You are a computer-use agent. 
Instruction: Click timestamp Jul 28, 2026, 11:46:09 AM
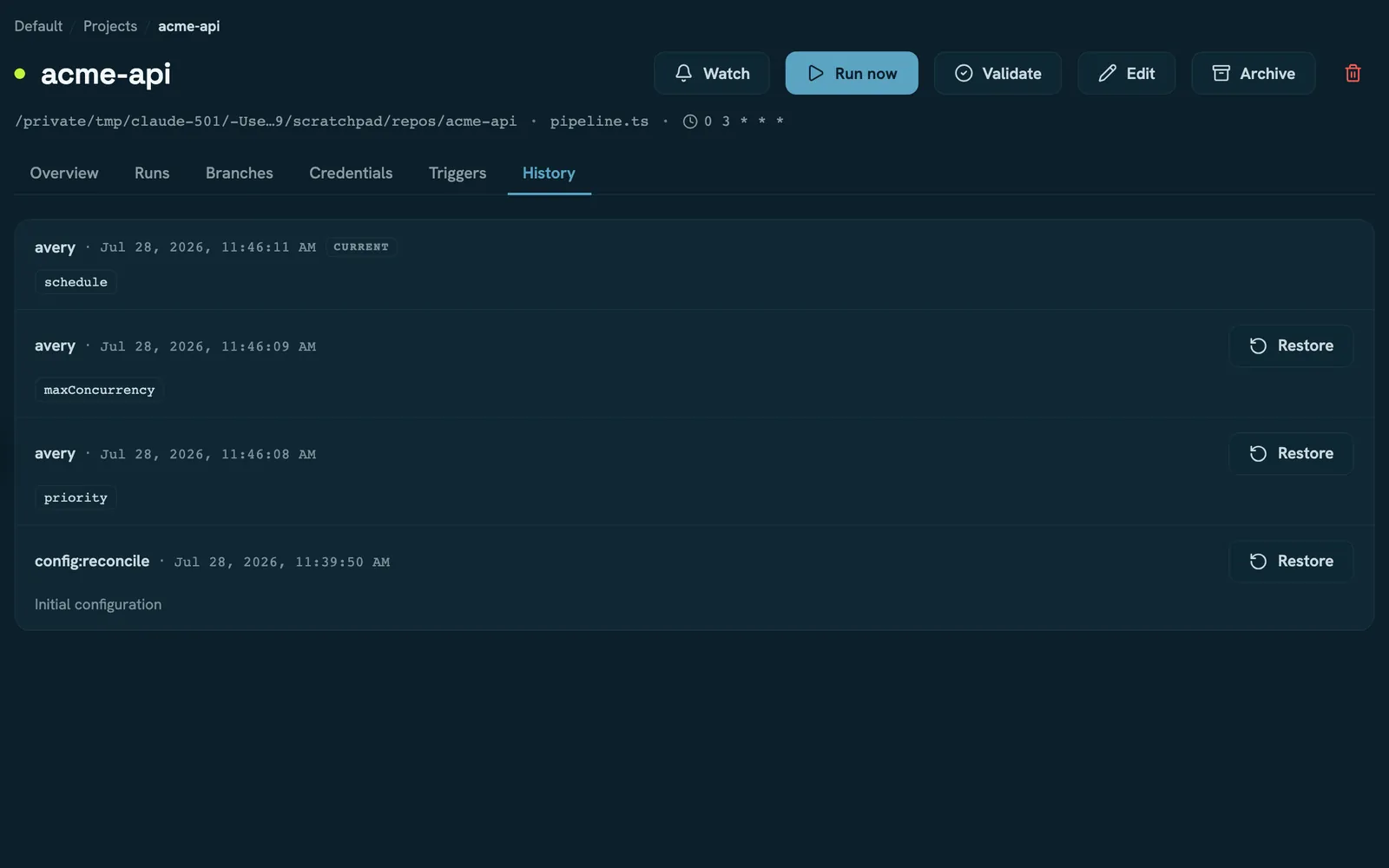[x=208, y=346]
